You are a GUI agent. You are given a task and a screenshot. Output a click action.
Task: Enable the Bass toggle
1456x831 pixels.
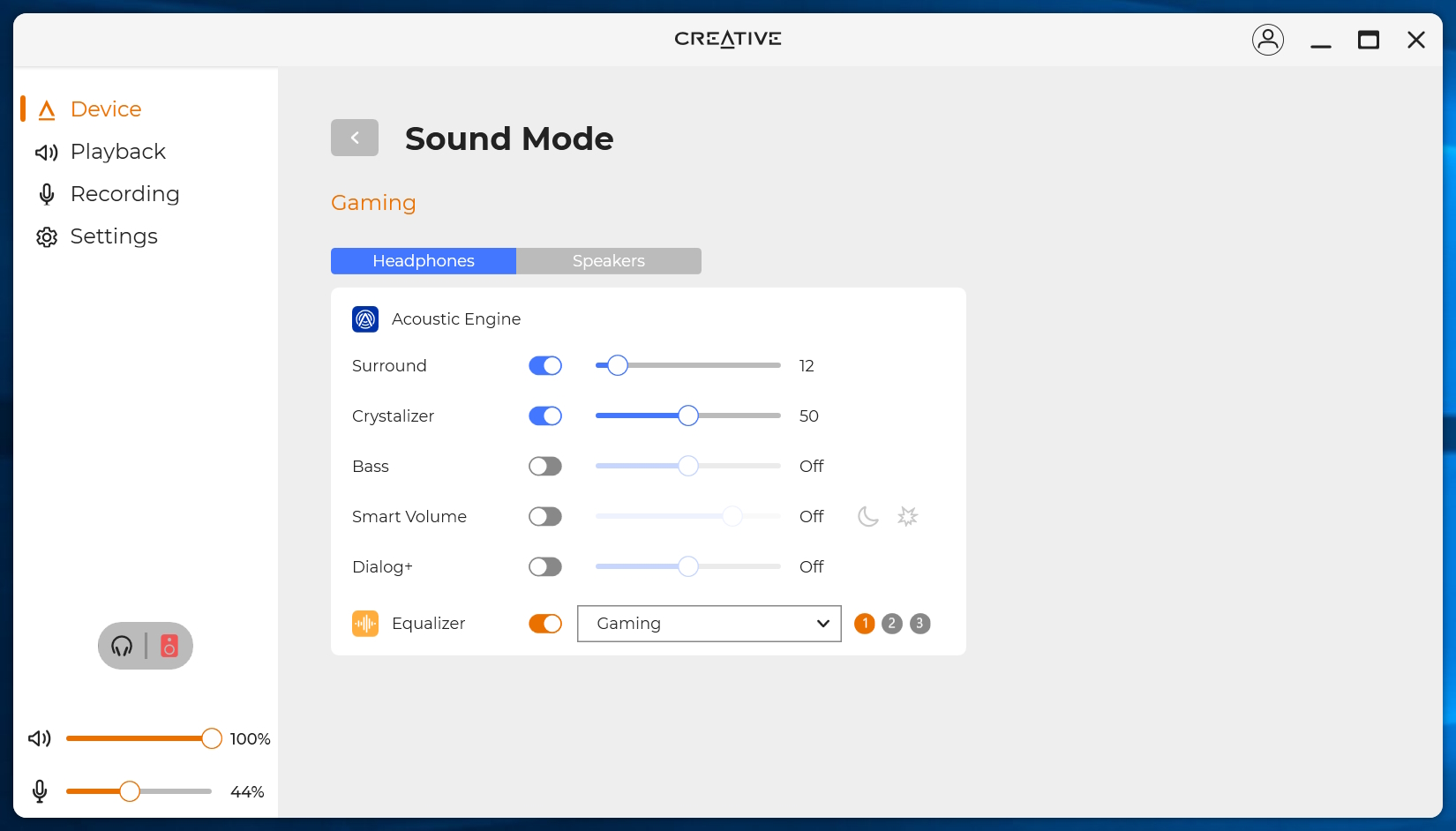pyautogui.click(x=545, y=467)
